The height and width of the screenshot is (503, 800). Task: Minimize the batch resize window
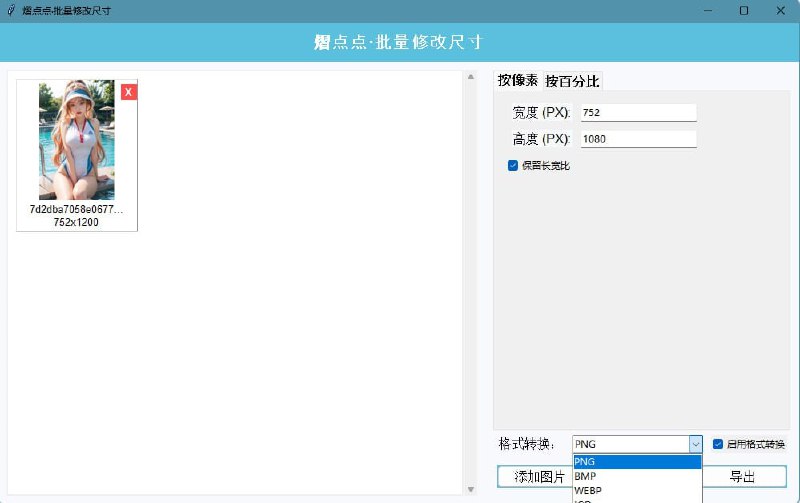click(x=707, y=11)
